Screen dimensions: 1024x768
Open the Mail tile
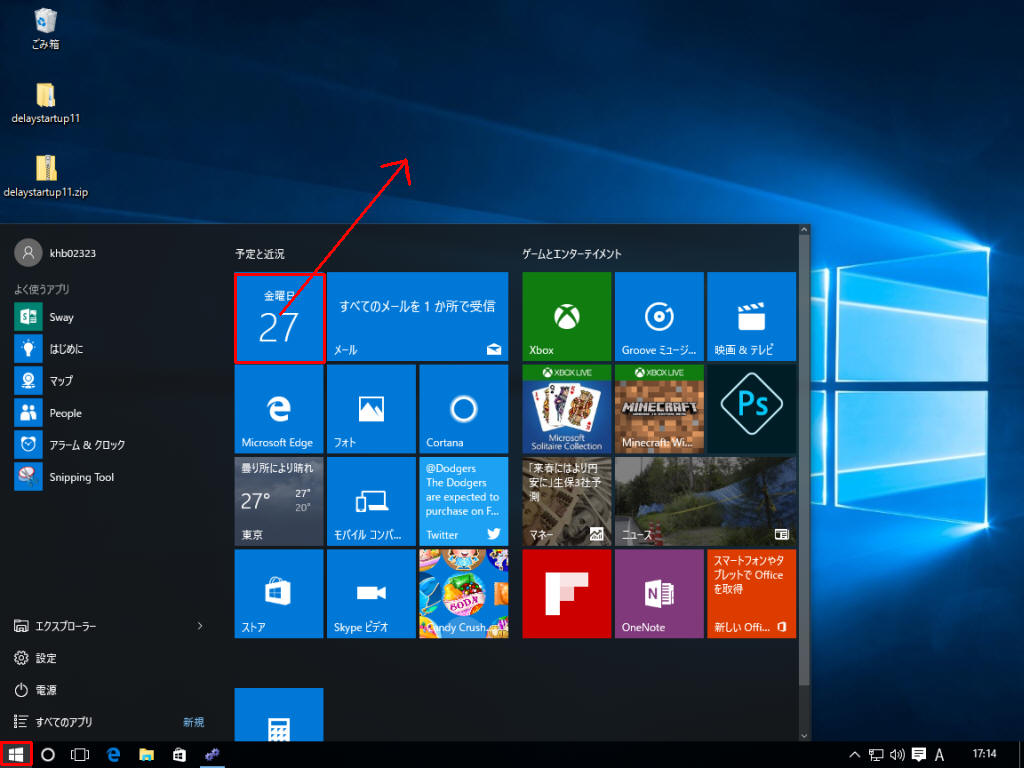click(417, 316)
